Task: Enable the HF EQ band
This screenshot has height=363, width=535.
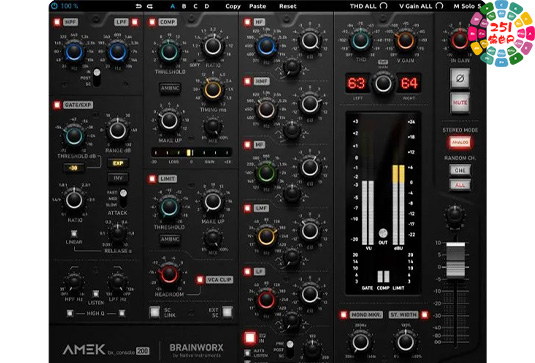Action: (247, 22)
